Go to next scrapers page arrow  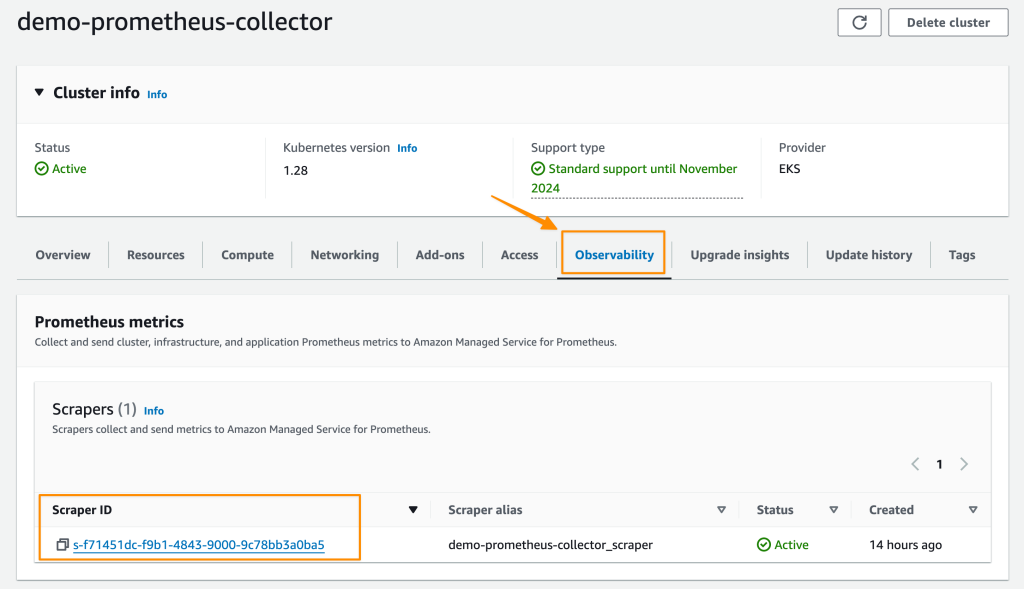(964, 464)
